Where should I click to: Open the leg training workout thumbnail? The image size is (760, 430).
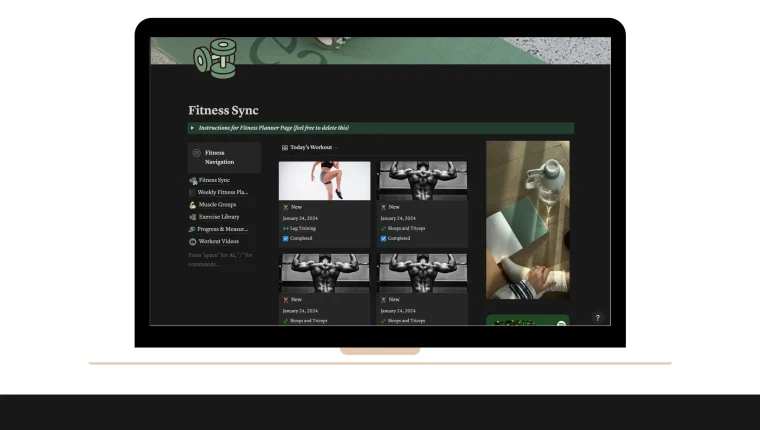pos(324,181)
